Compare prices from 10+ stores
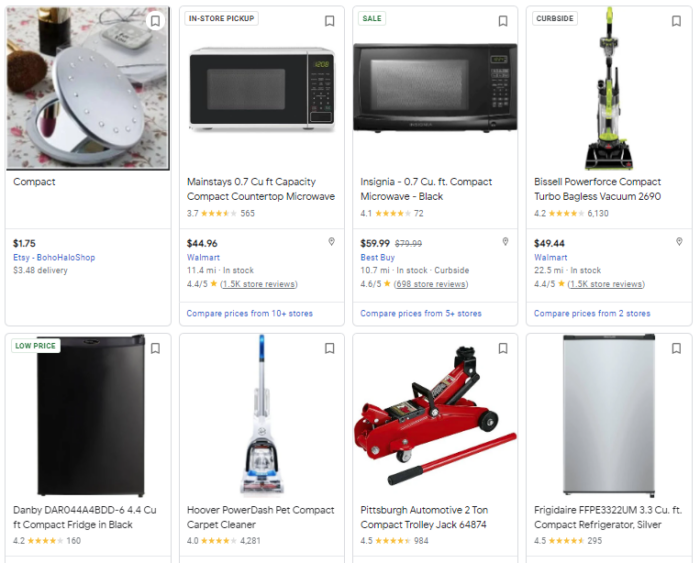The image size is (700, 563). coord(250,313)
